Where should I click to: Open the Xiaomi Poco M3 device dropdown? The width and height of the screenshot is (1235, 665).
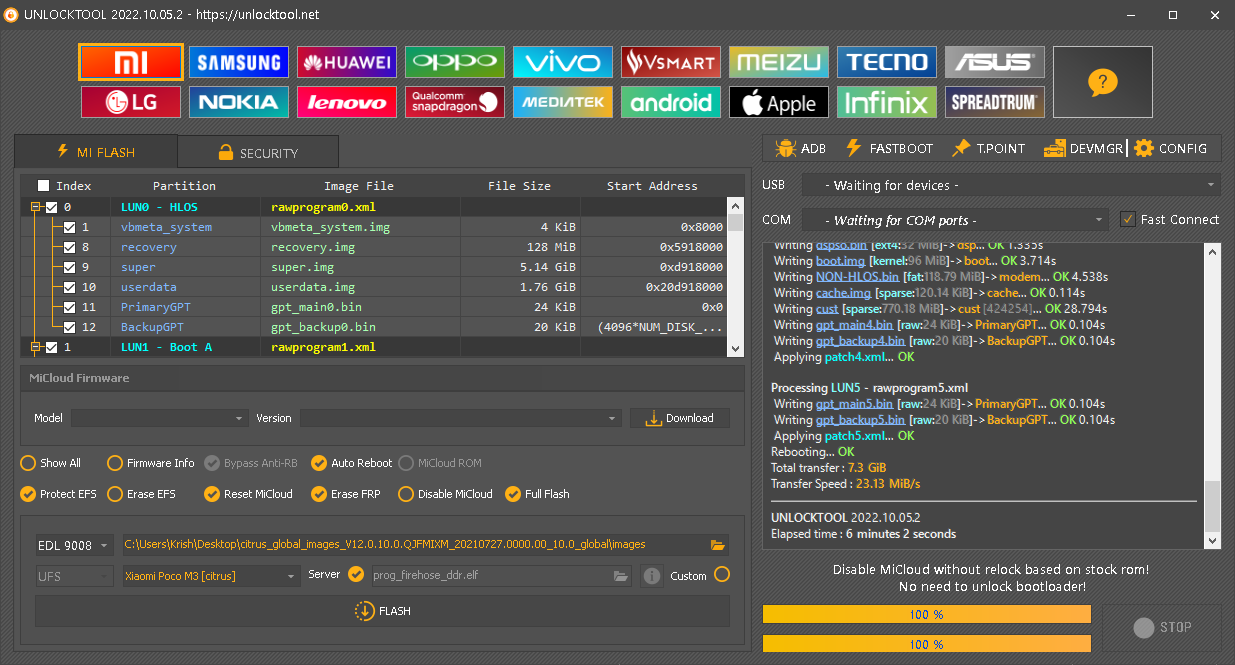tap(210, 576)
